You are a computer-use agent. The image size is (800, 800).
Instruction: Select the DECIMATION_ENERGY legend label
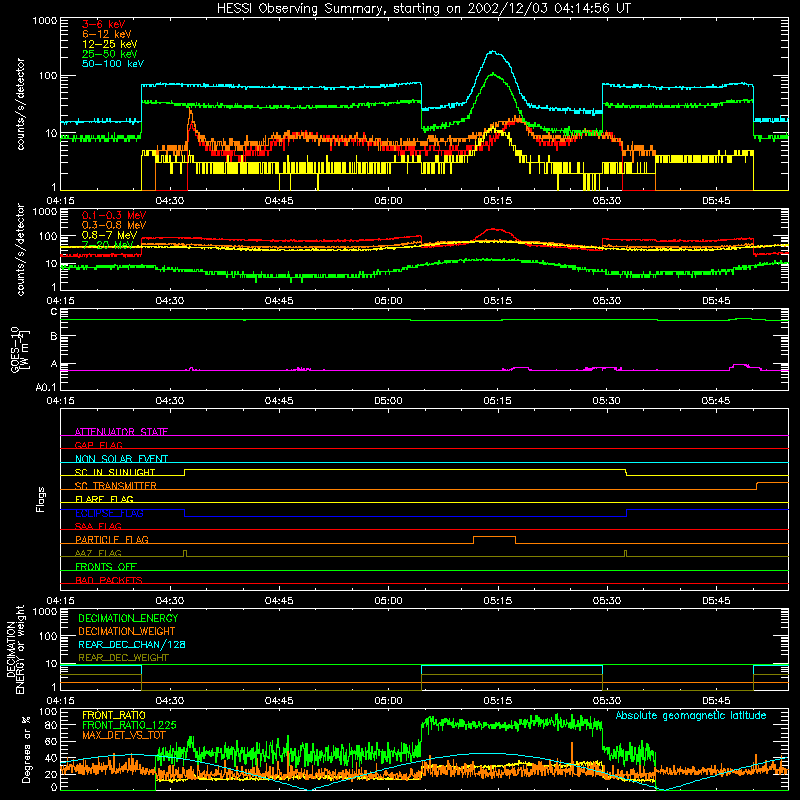128,618
